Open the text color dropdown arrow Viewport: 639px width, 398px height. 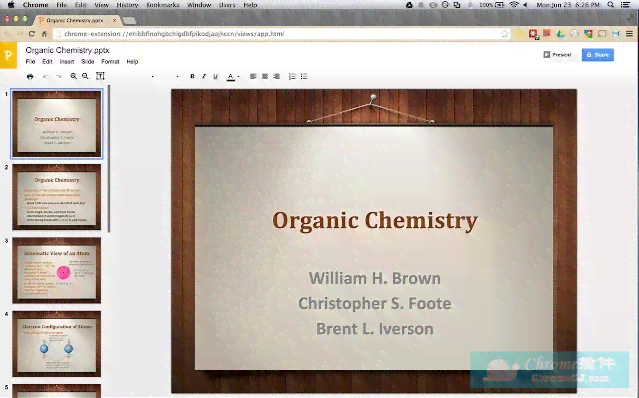238,77
